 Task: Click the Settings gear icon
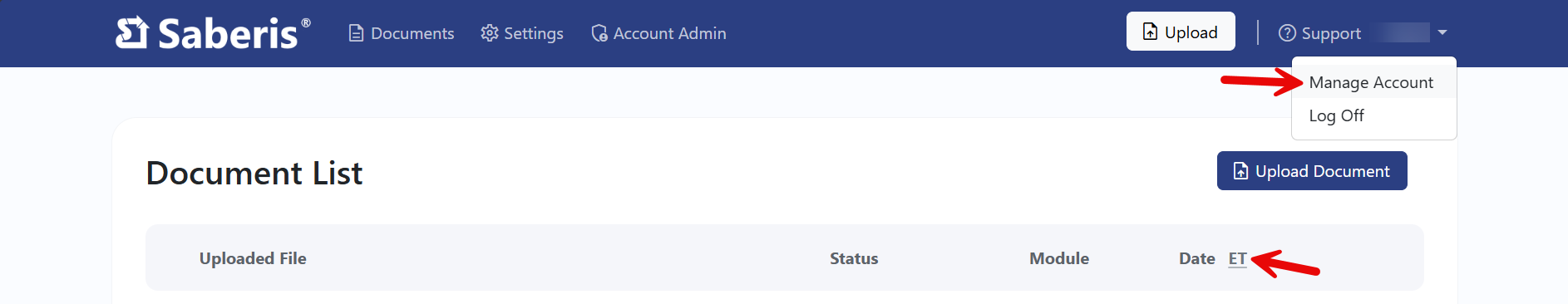point(490,33)
